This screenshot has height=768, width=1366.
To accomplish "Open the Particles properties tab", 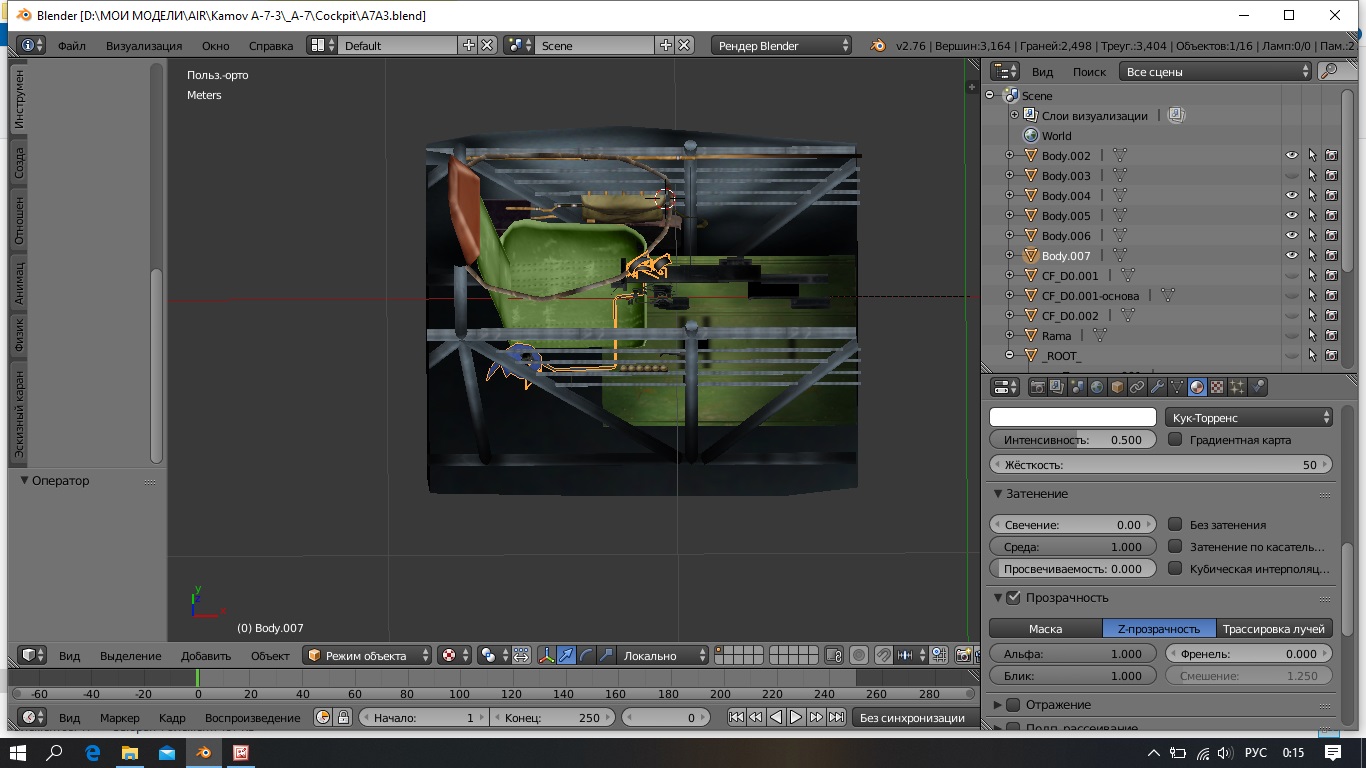I will (1237, 387).
